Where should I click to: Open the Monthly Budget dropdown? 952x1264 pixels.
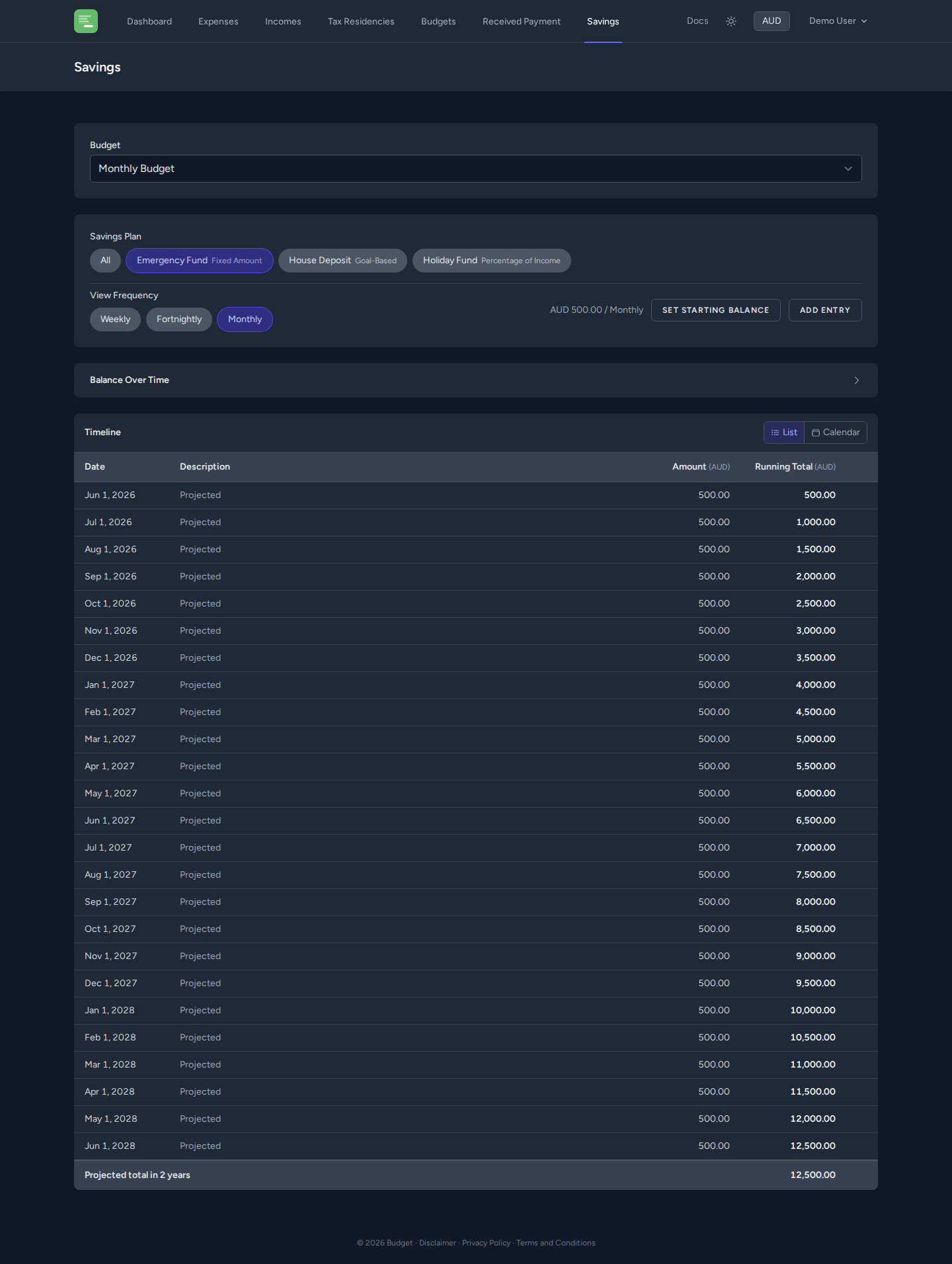click(476, 169)
